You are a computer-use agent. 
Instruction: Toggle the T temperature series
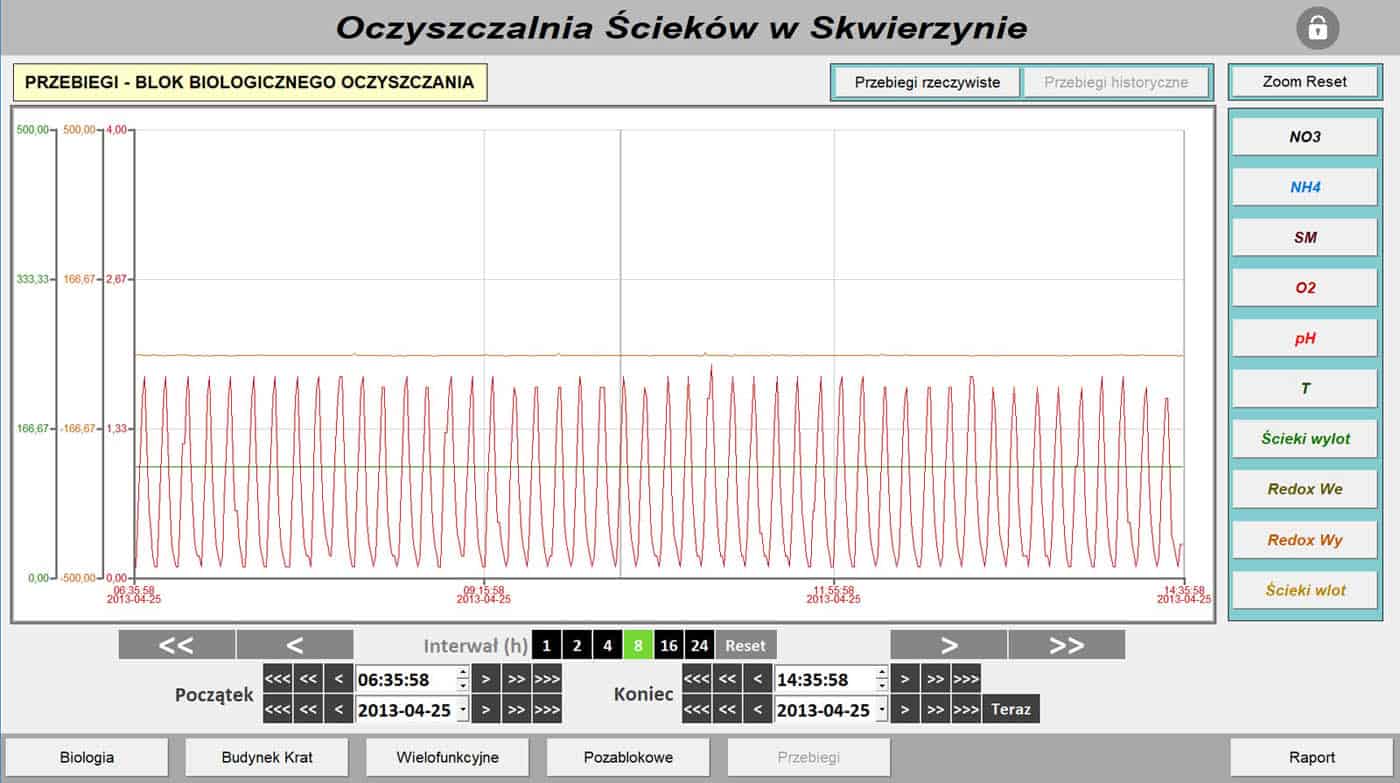point(1305,388)
